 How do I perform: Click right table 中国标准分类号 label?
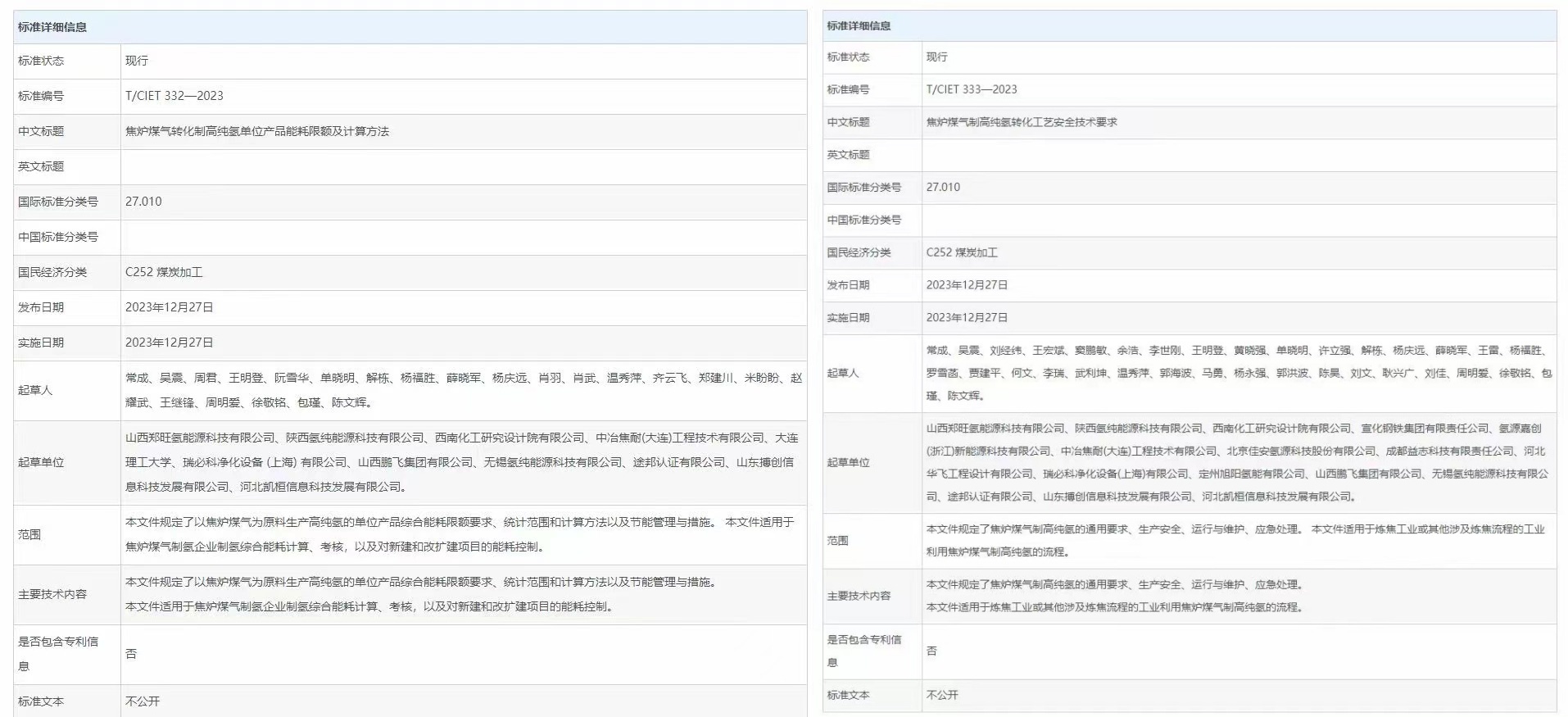[x=863, y=220]
